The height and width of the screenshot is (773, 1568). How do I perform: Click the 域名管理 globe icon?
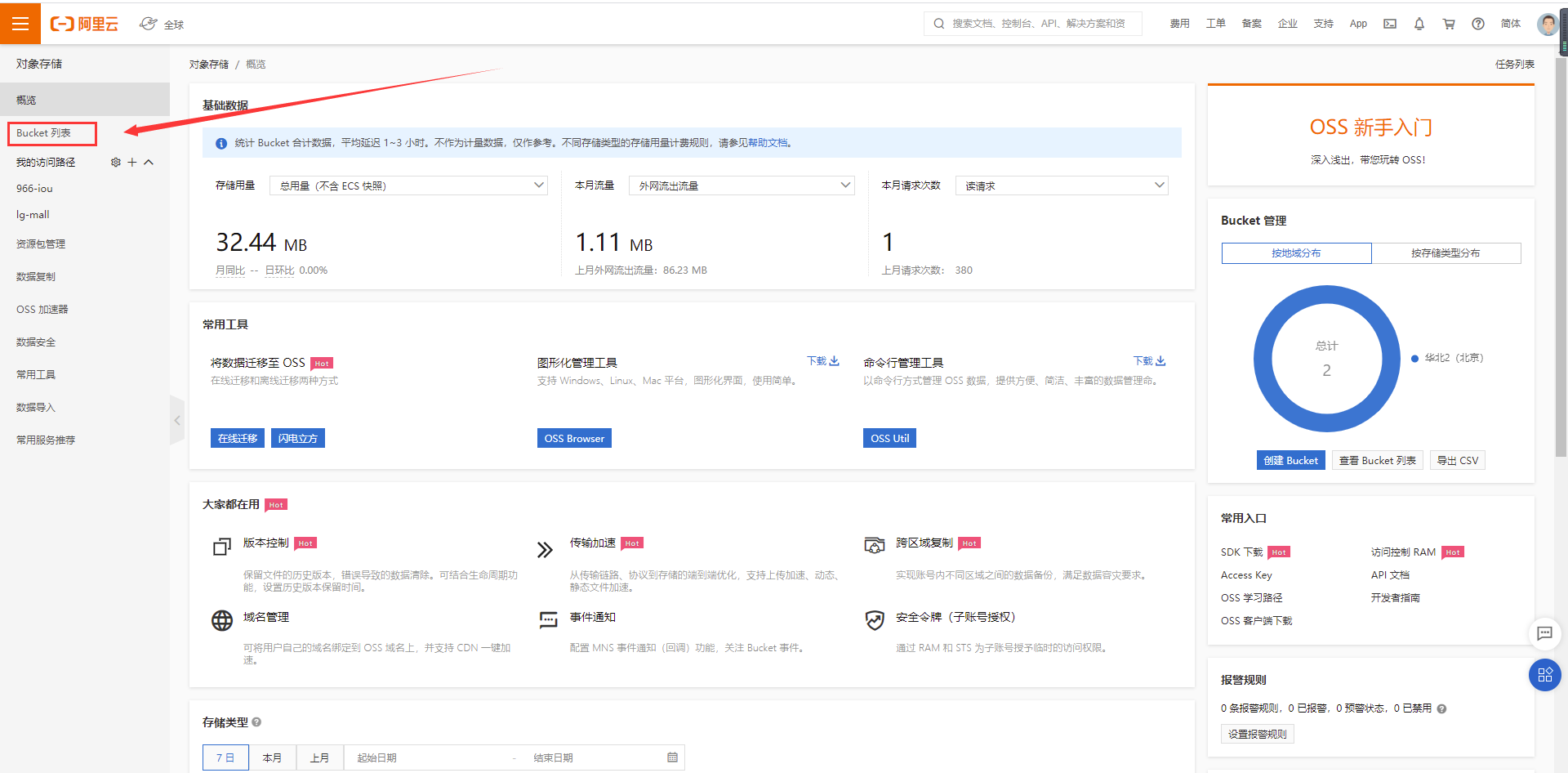pos(222,620)
